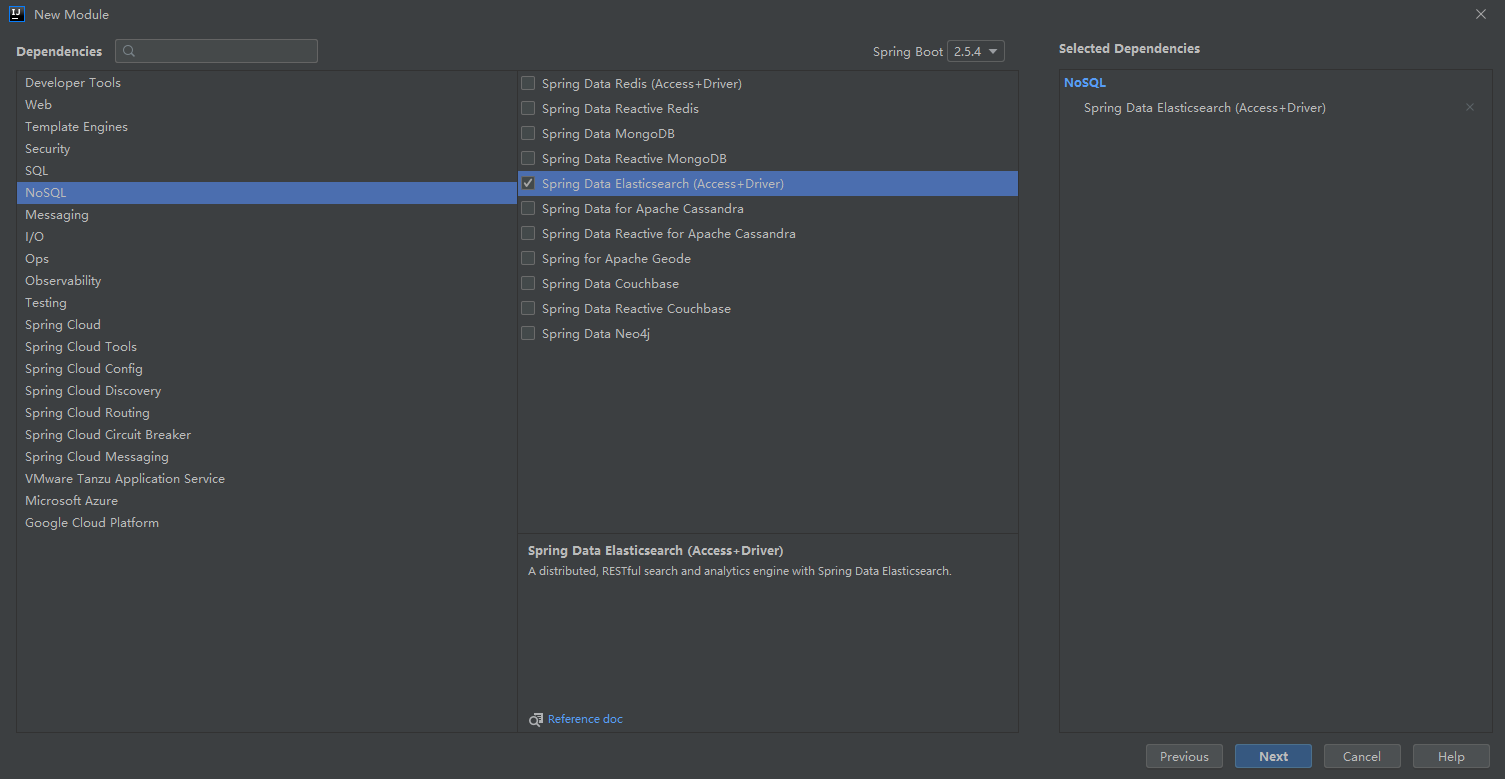Select the Spring Cloud category
Image resolution: width=1505 pixels, height=779 pixels.
[x=266, y=324]
